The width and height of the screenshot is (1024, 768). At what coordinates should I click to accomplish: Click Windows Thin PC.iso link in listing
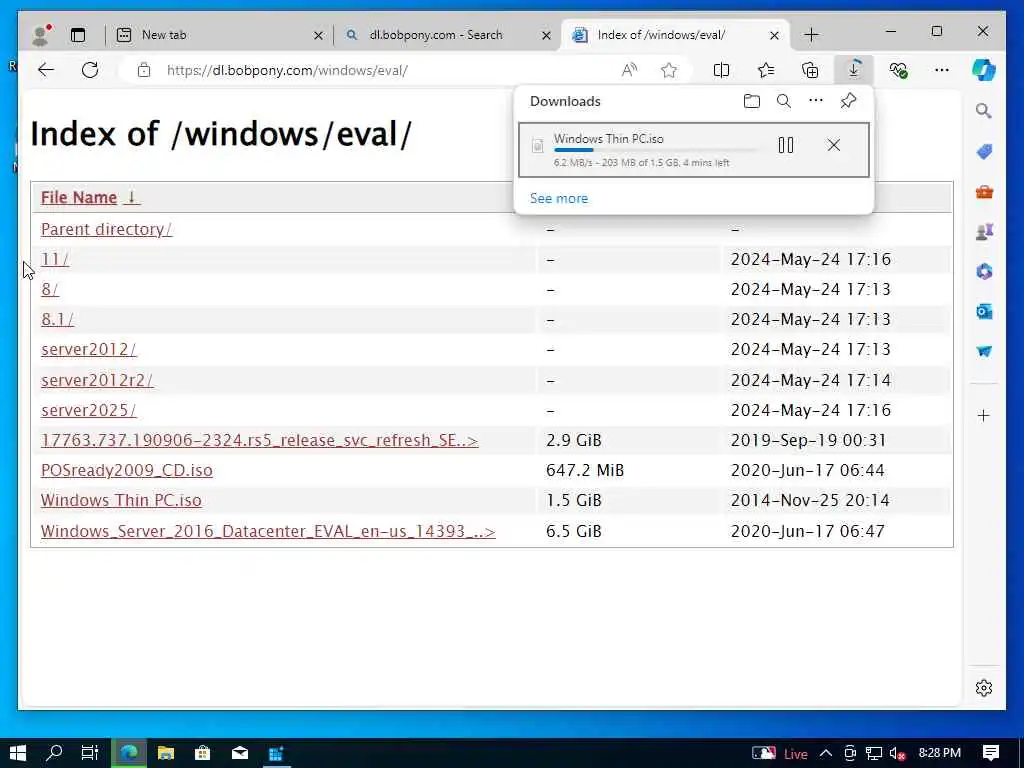[x=121, y=500]
